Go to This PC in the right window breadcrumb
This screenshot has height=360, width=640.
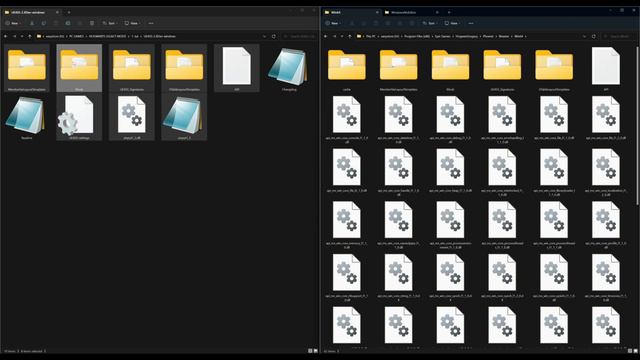click(371, 36)
